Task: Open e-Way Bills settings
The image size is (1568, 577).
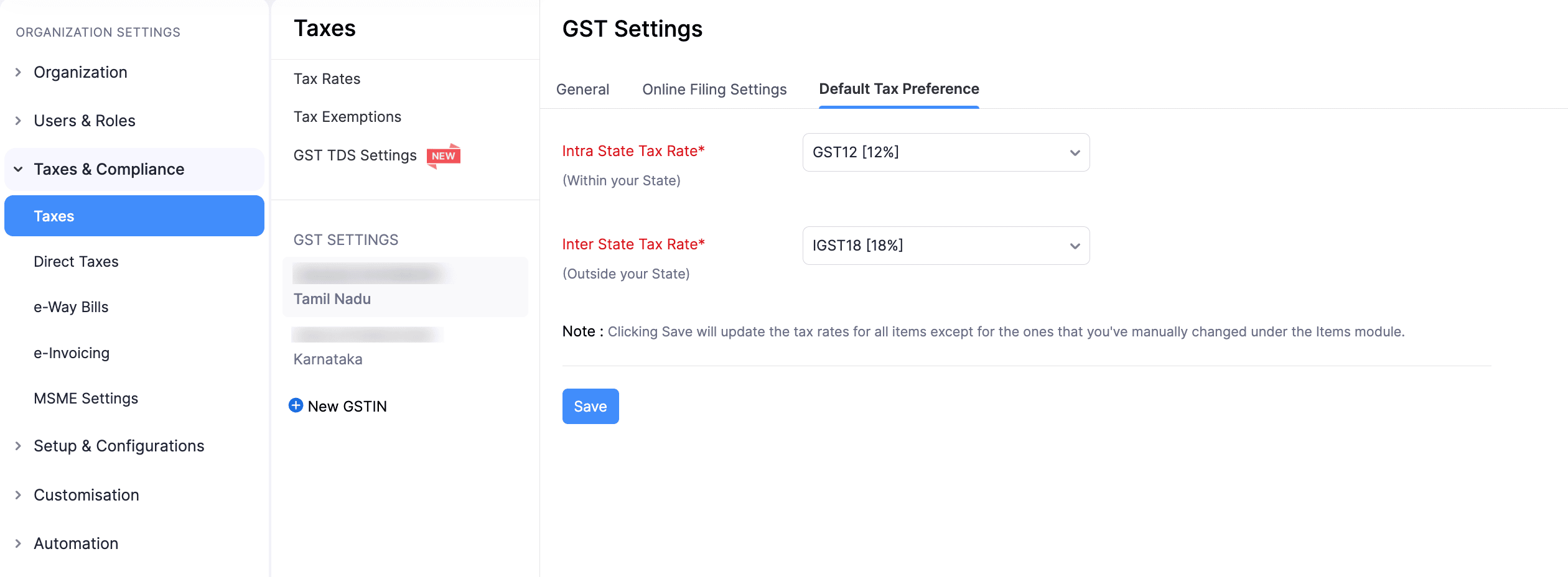Action: (71, 307)
